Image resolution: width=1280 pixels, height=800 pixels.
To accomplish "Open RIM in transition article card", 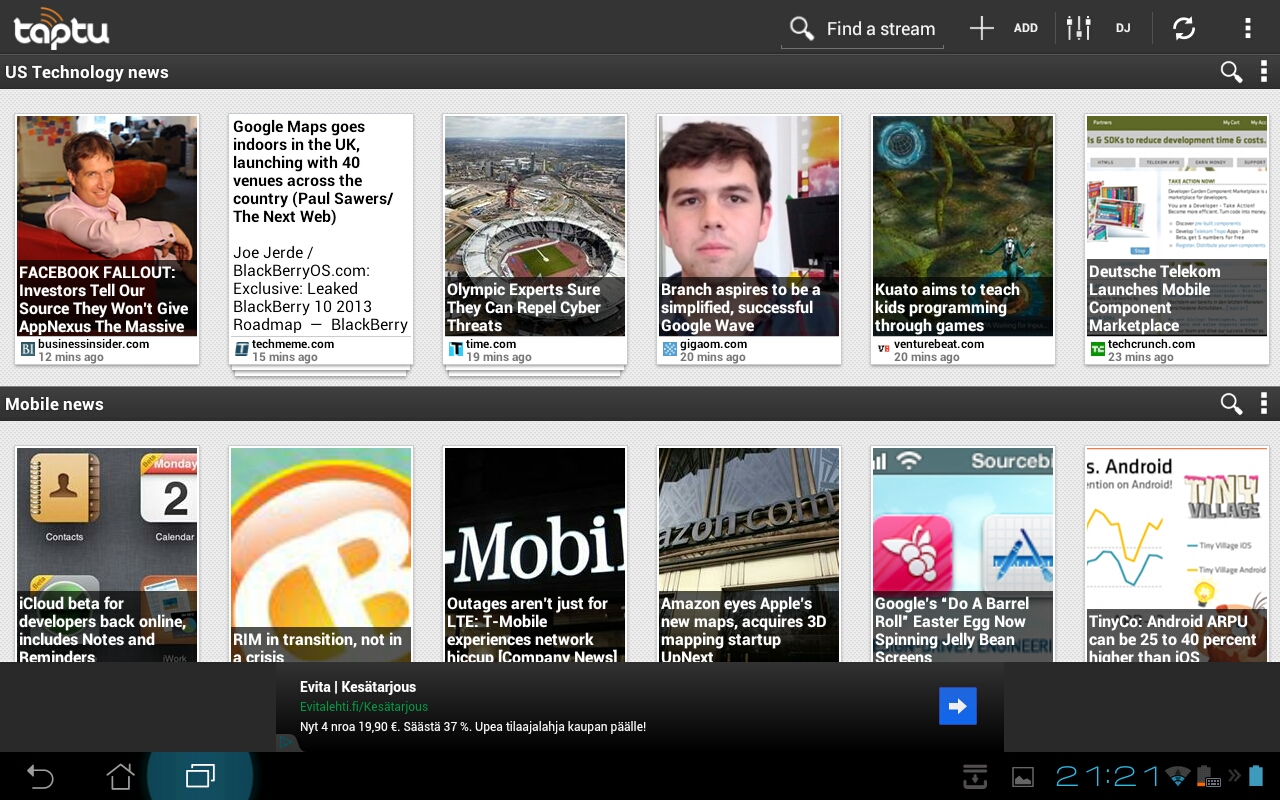I will [x=321, y=555].
